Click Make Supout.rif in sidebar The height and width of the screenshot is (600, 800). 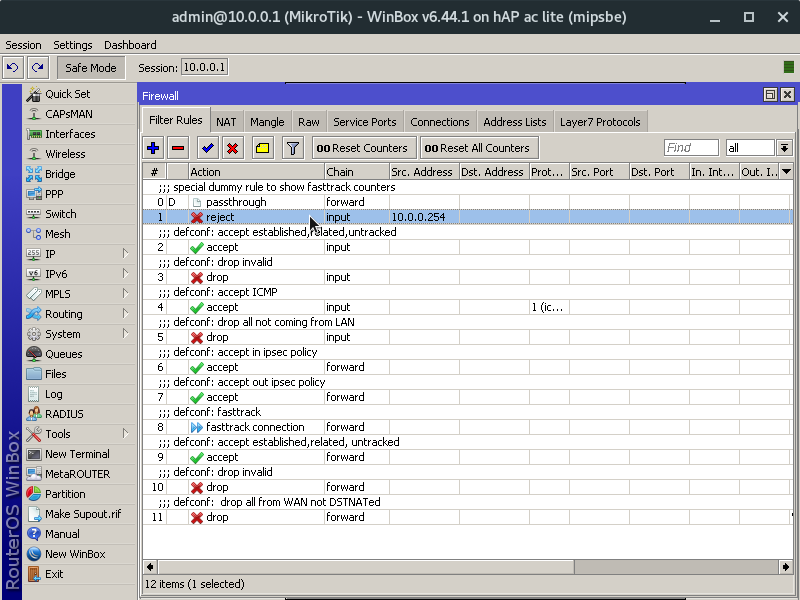(x=80, y=514)
